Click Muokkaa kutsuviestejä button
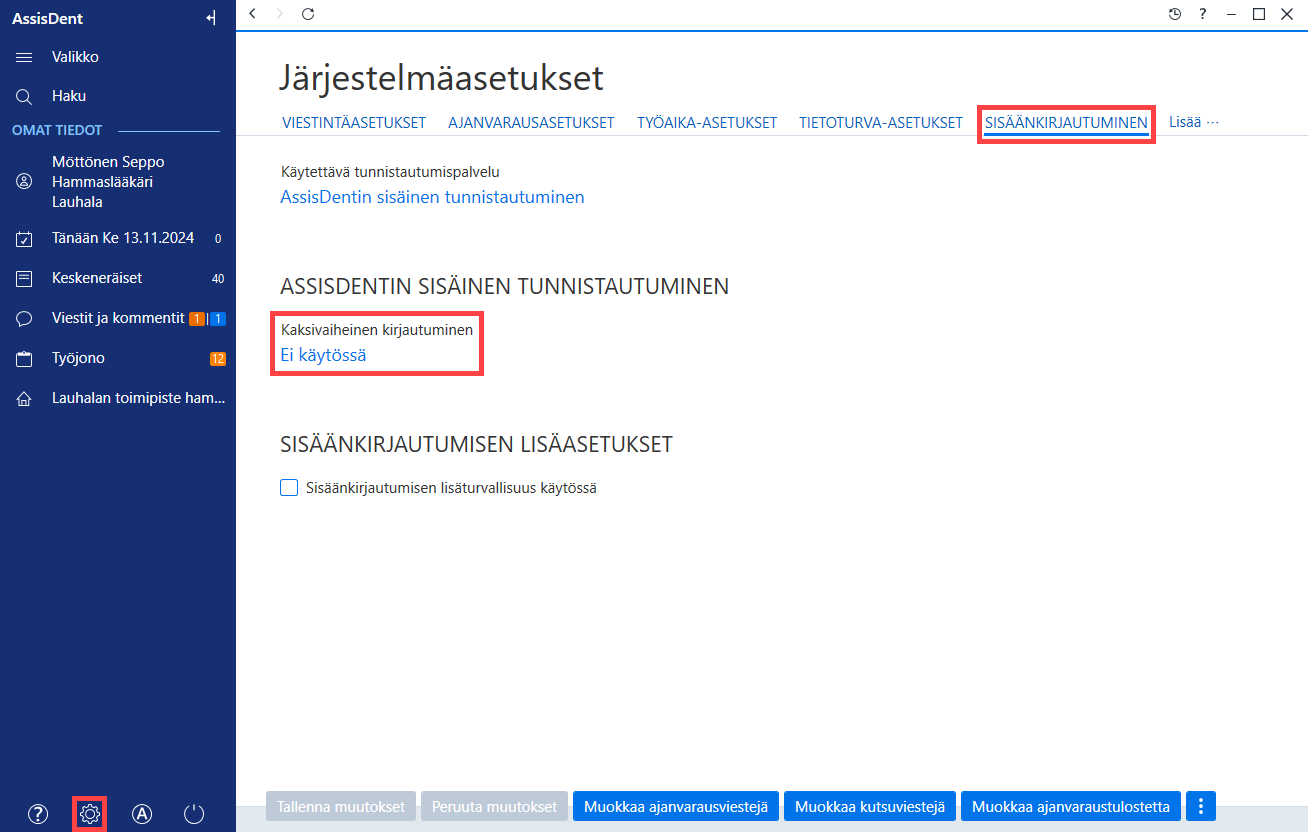This screenshot has width=1308, height=832. click(870, 806)
